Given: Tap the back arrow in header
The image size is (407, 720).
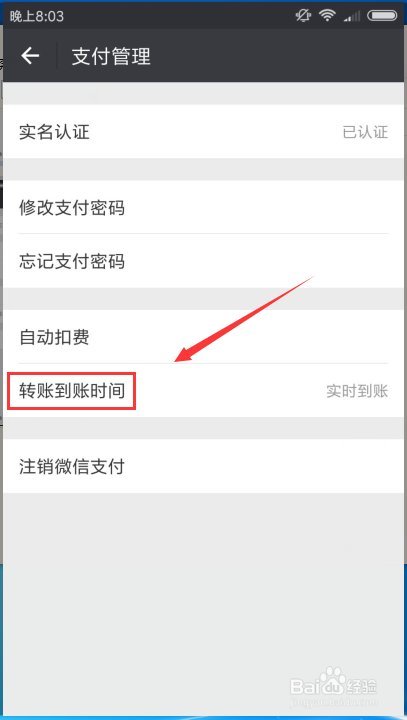Looking at the screenshot, I should (30, 56).
